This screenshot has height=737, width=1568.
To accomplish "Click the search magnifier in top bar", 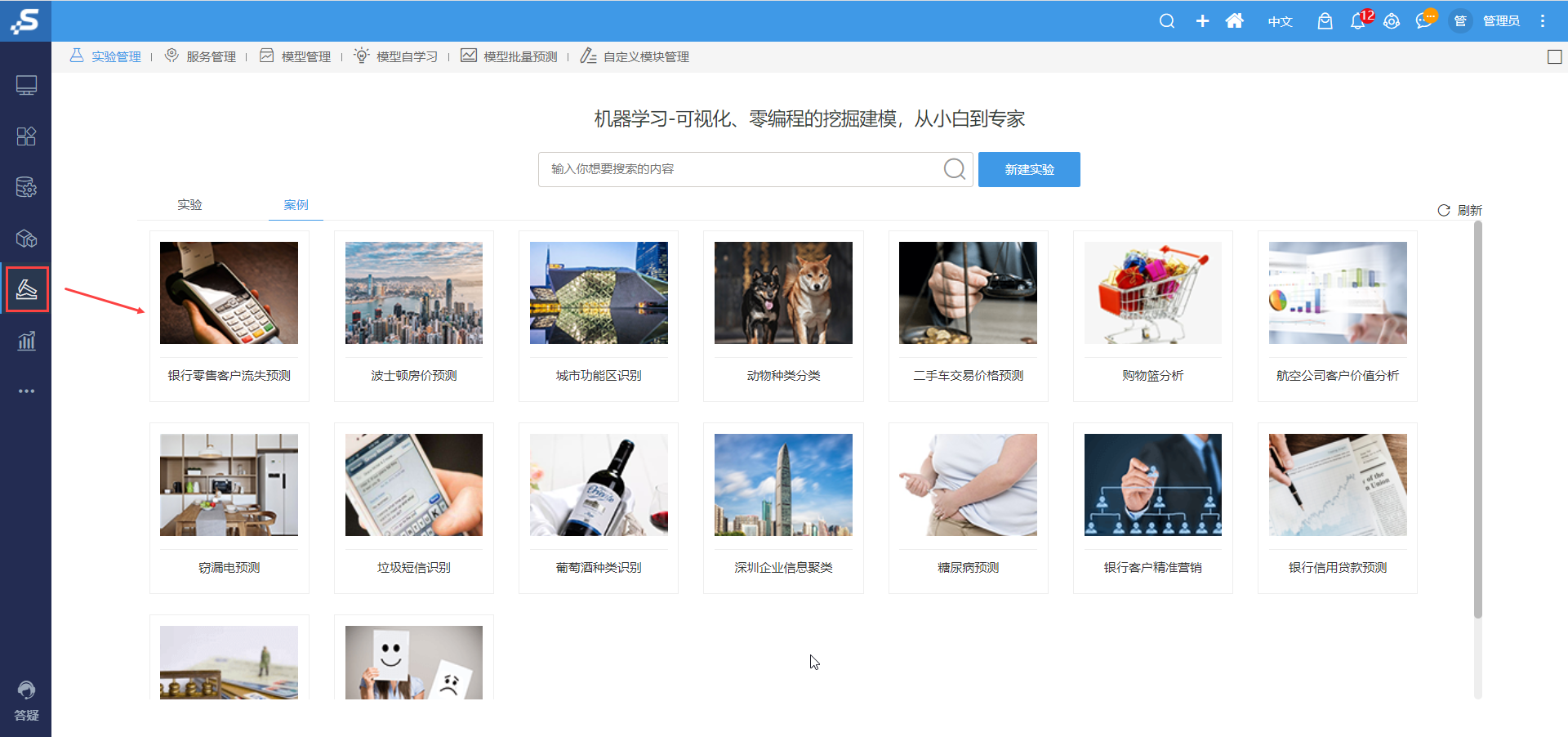I will pyautogui.click(x=1167, y=21).
